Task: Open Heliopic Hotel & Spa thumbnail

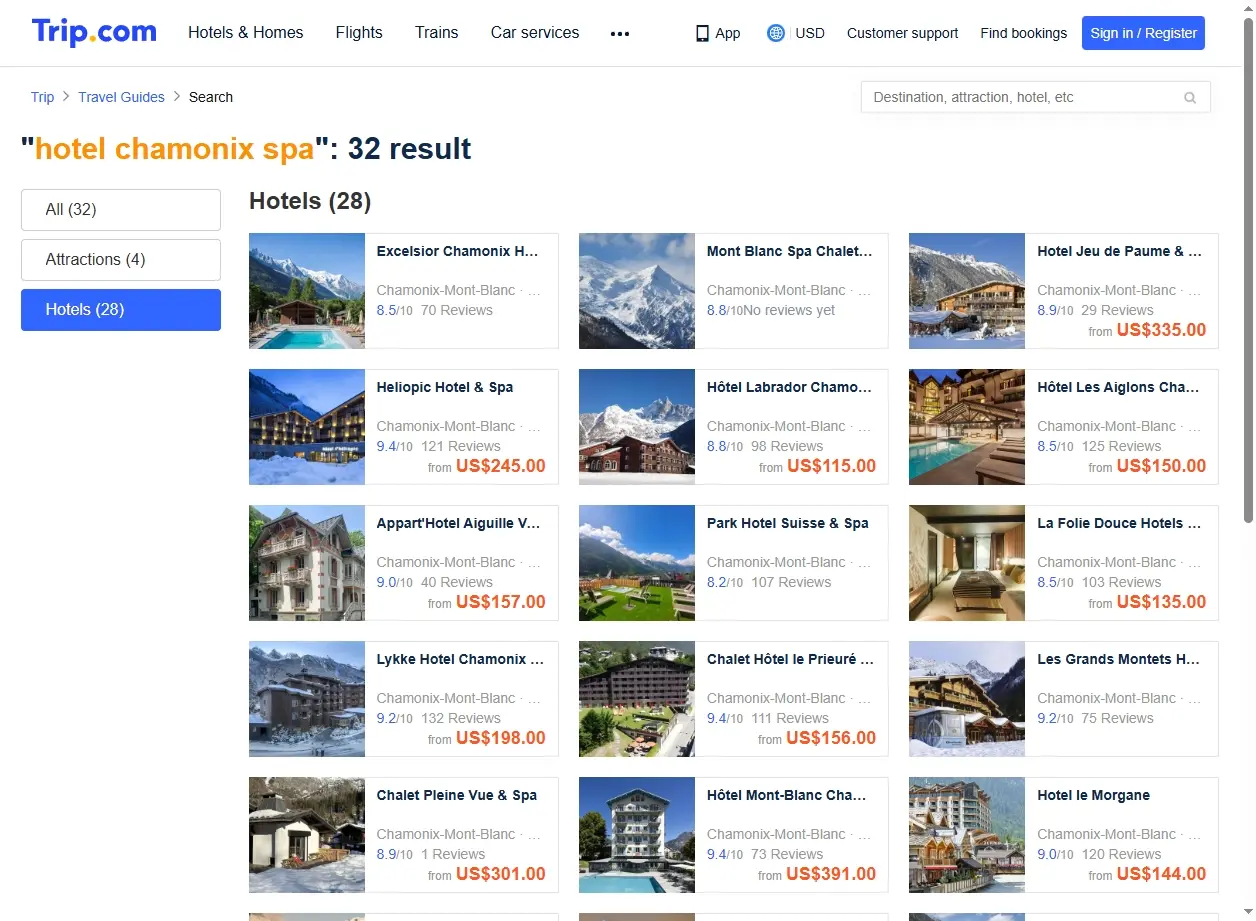Action: pyautogui.click(x=307, y=427)
